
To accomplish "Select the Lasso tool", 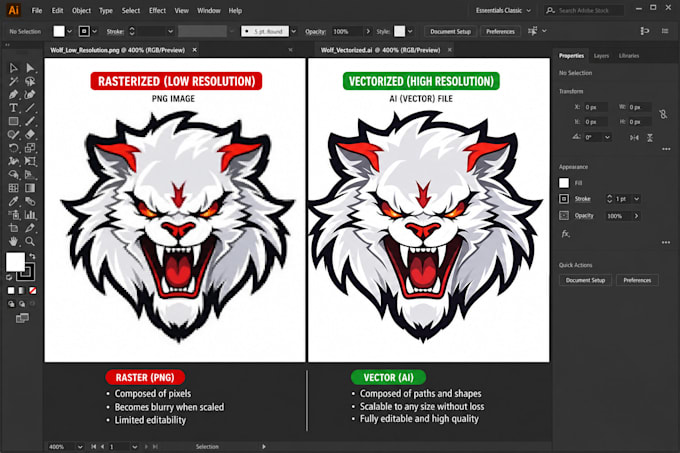I will (30, 81).
